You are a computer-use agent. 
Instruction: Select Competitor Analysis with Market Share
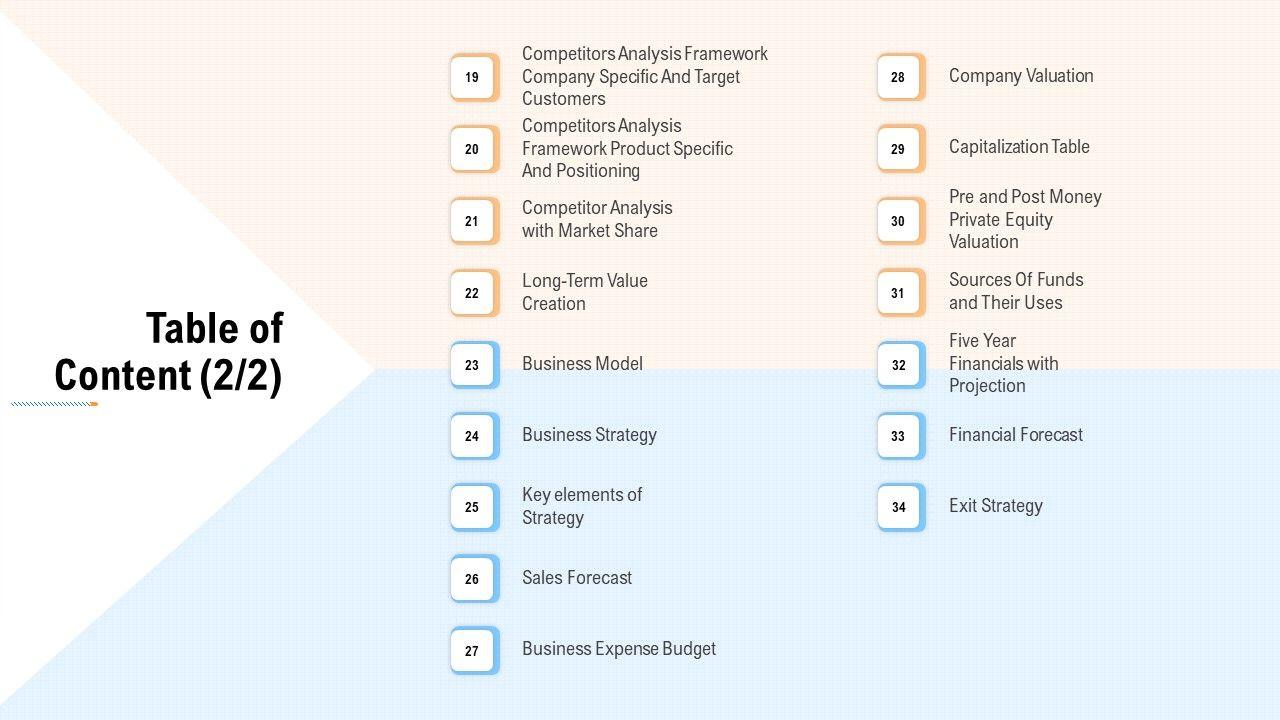coord(597,219)
